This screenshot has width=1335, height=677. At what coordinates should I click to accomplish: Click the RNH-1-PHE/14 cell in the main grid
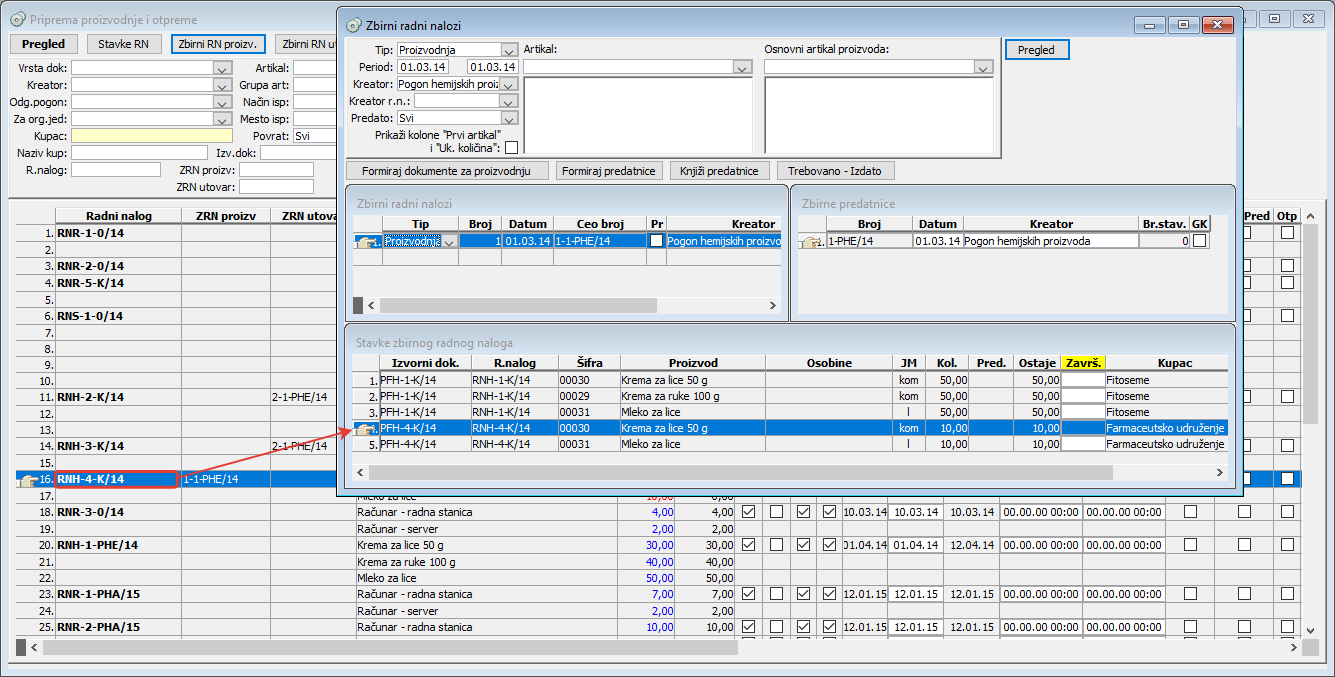118,545
